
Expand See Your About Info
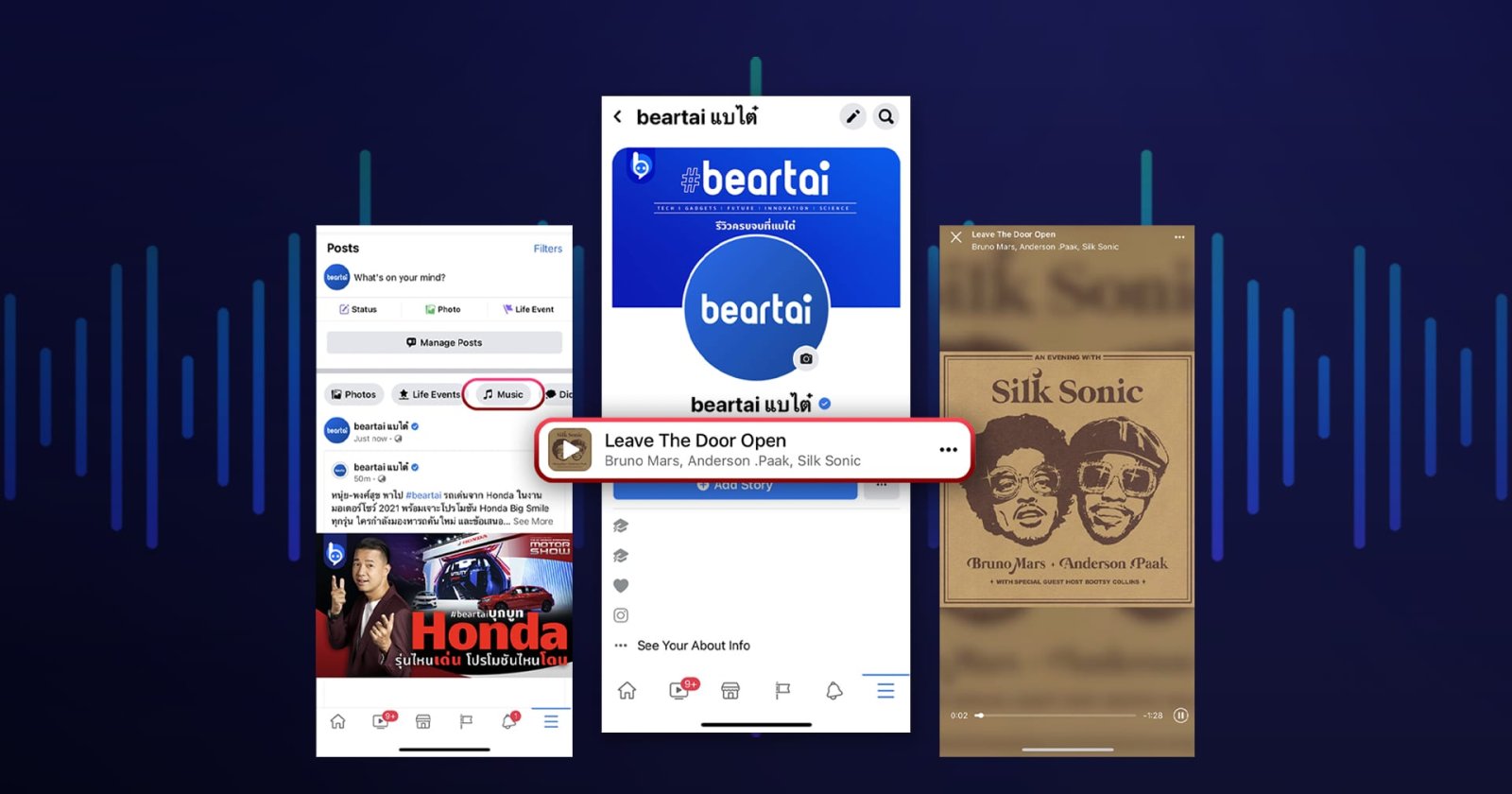(x=693, y=646)
